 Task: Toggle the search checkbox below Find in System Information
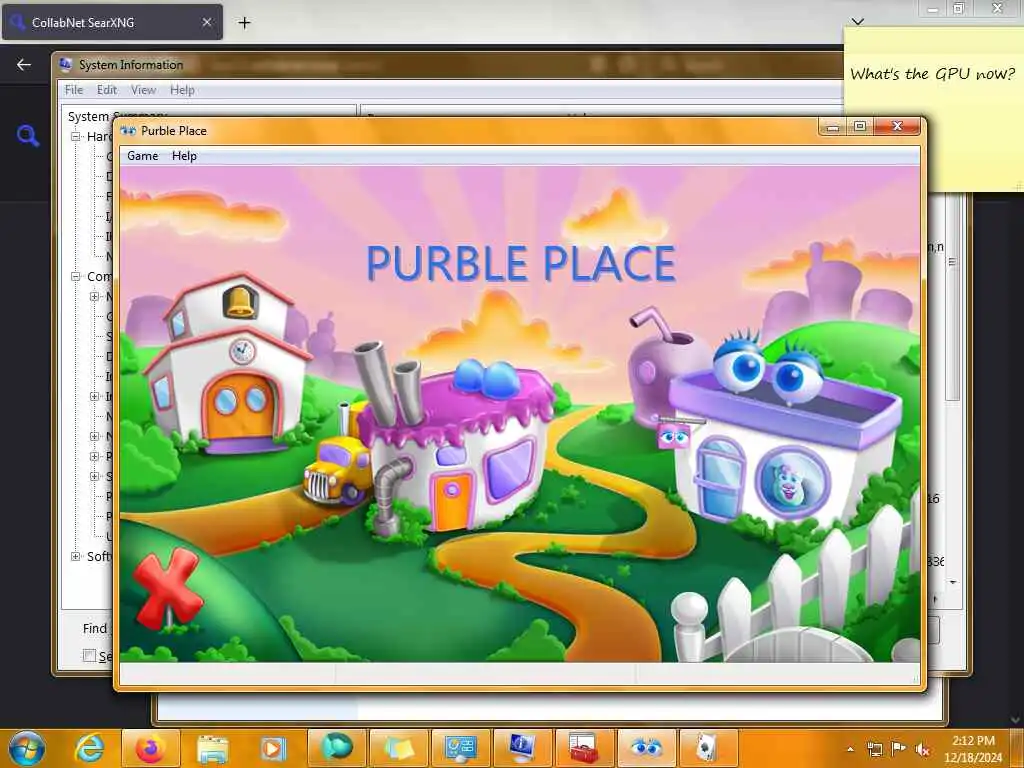89,655
